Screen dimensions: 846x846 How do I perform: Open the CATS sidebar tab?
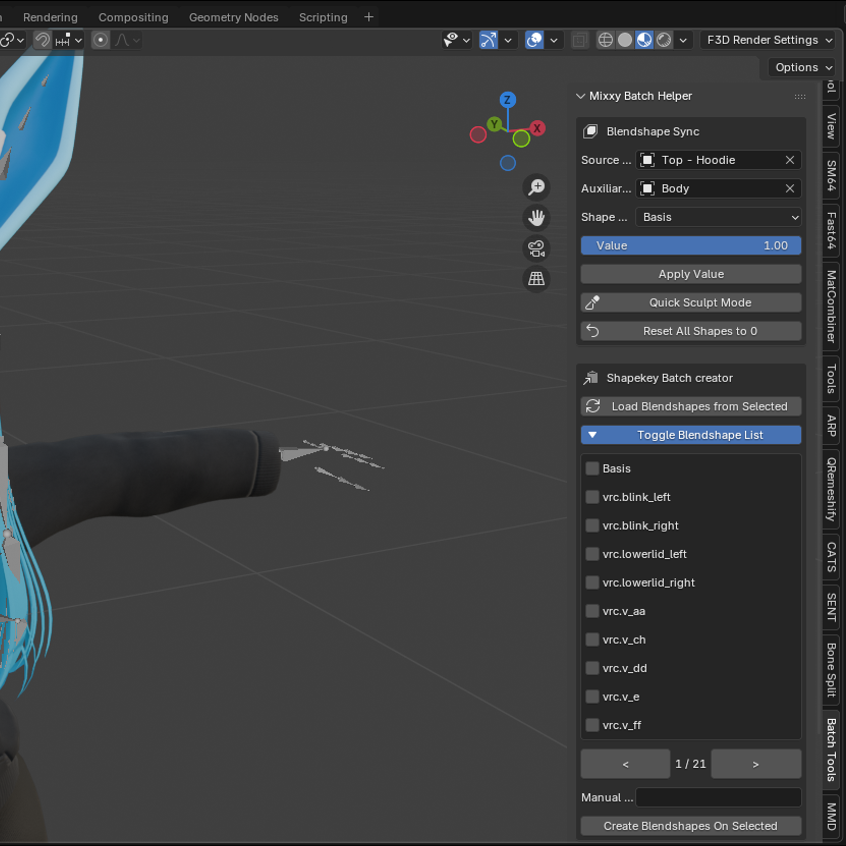click(x=831, y=557)
